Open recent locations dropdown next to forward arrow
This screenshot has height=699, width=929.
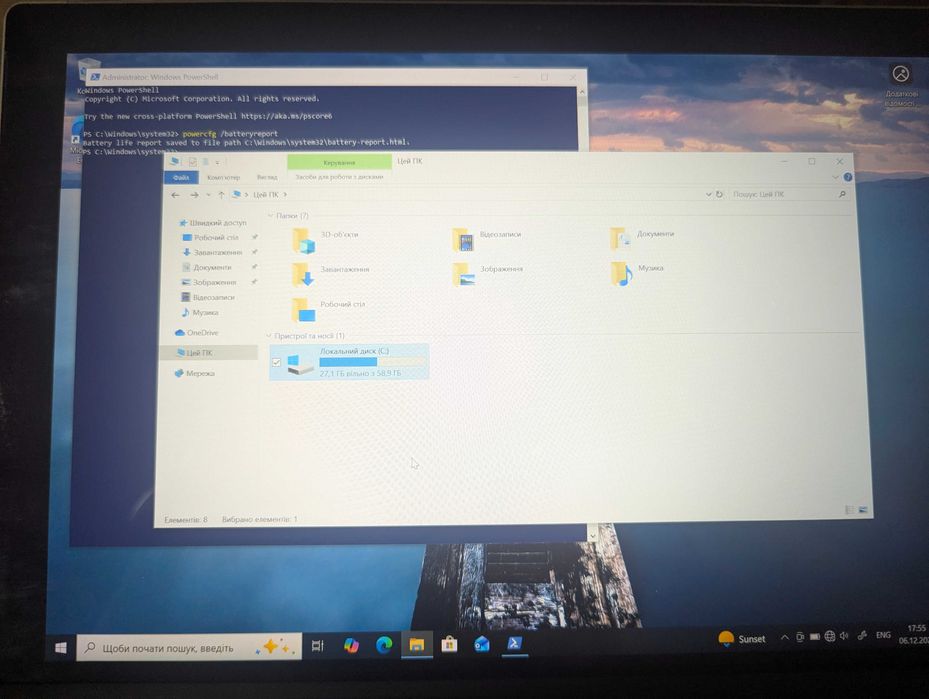pyautogui.click(x=208, y=195)
